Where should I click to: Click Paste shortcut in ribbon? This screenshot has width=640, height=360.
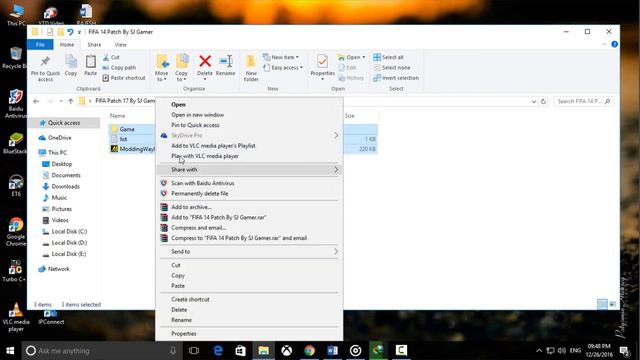pos(124,78)
